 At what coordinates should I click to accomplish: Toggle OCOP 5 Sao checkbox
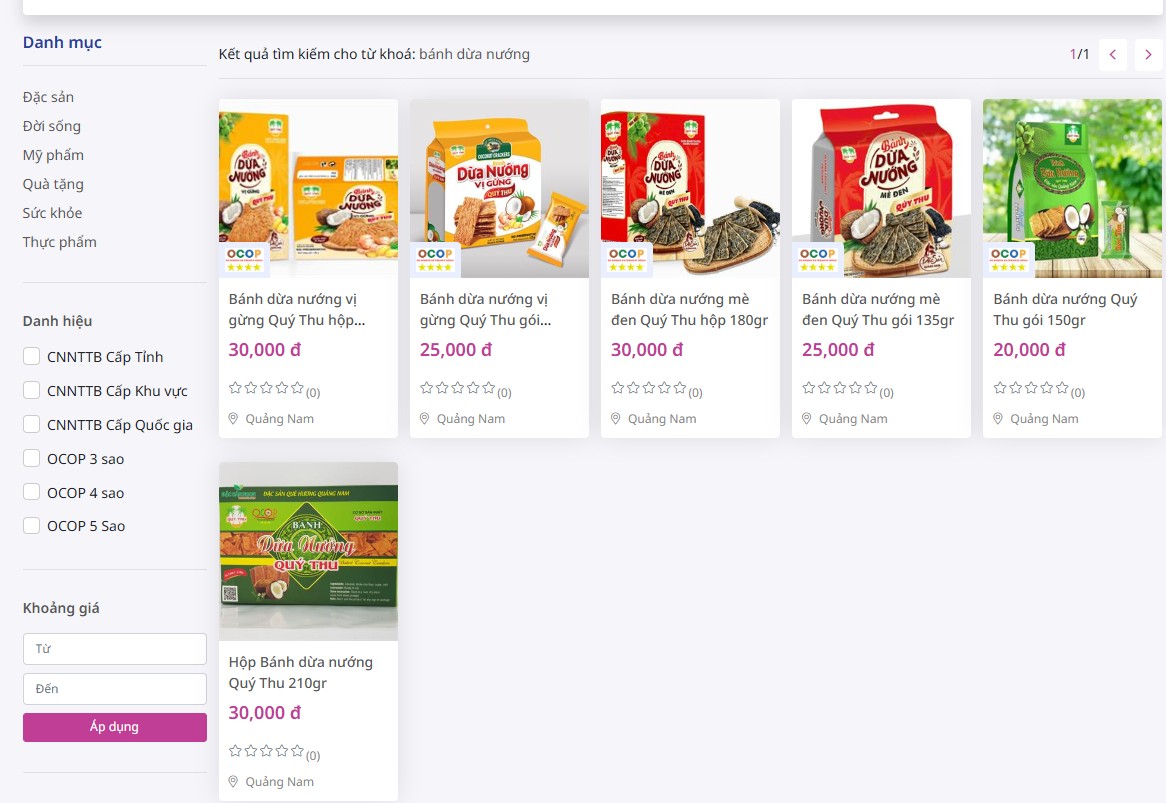coord(31,526)
